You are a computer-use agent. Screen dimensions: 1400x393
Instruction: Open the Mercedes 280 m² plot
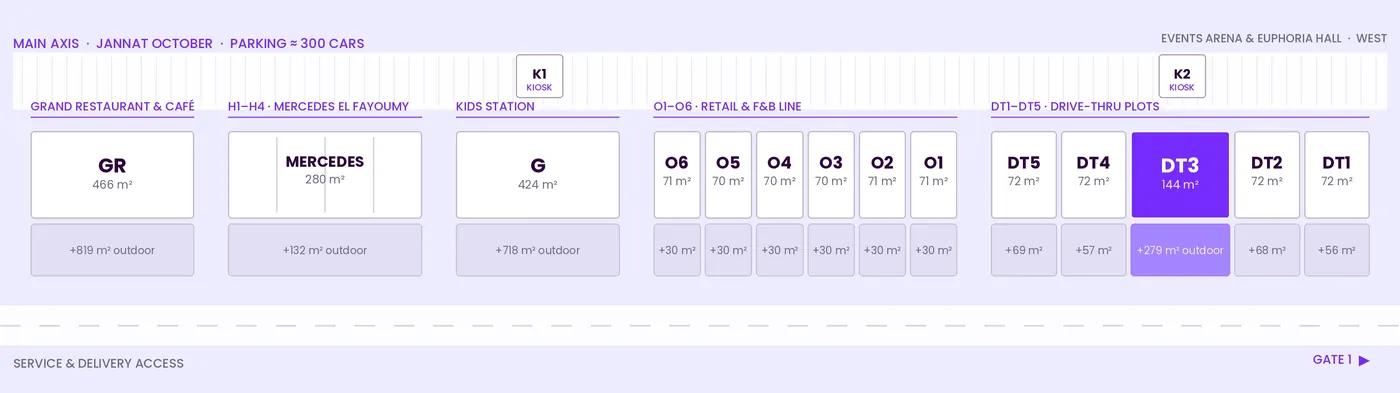(325, 175)
